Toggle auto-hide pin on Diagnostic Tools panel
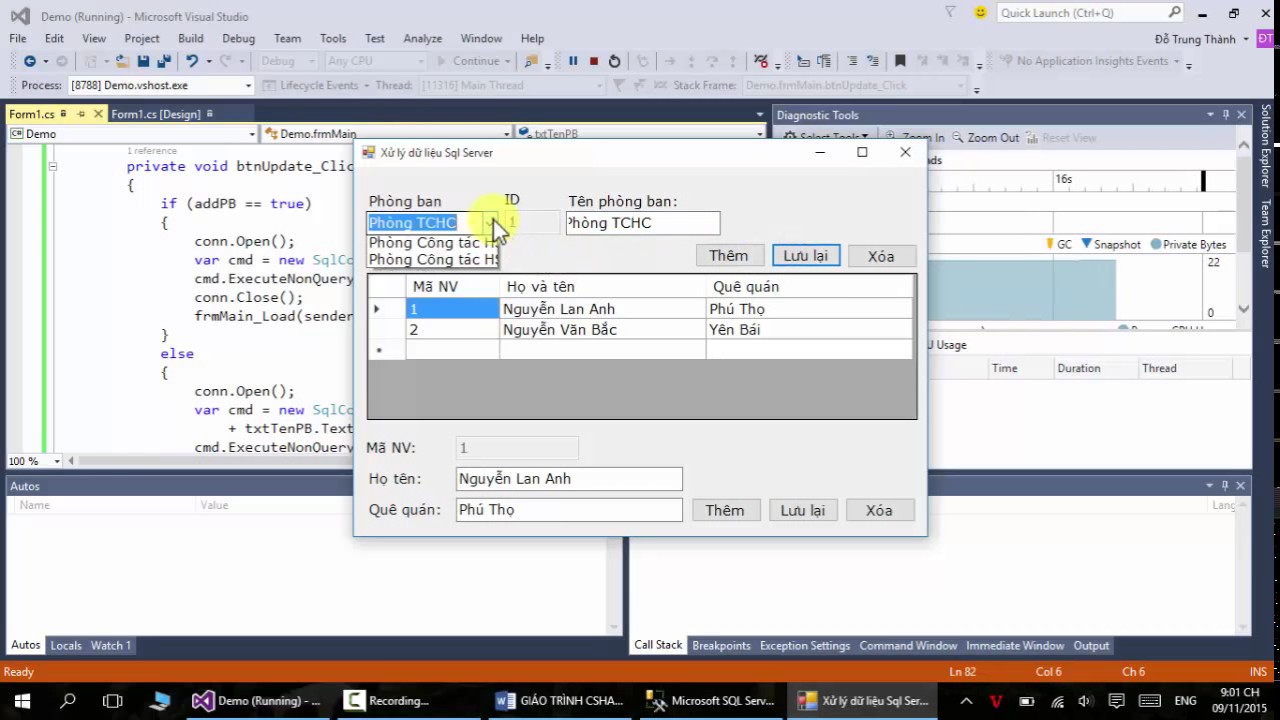Viewport: 1280px width, 720px height. click(x=1225, y=115)
